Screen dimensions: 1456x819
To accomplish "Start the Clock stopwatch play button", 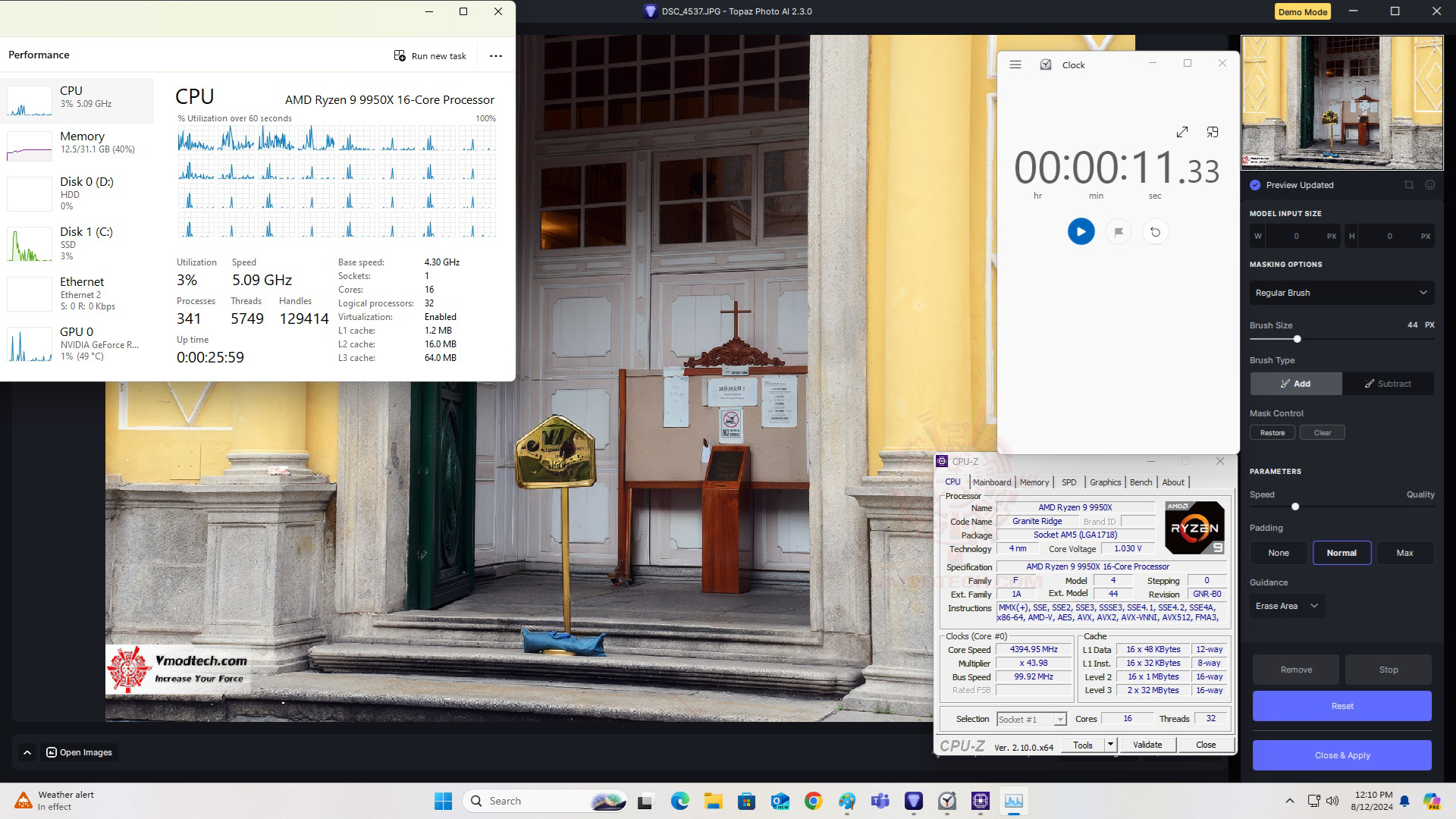I will point(1081,231).
